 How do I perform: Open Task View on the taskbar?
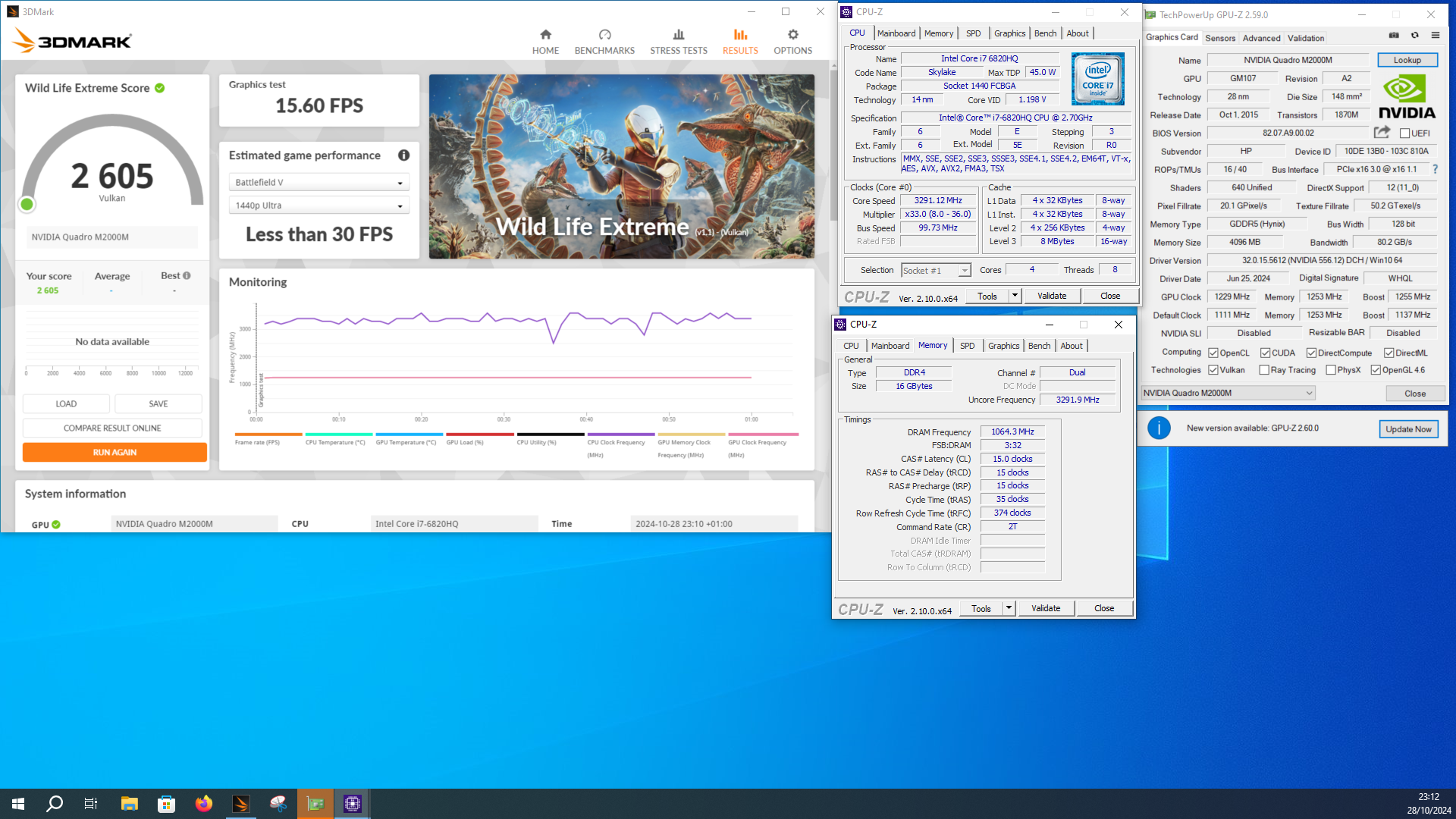(x=91, y=804)
